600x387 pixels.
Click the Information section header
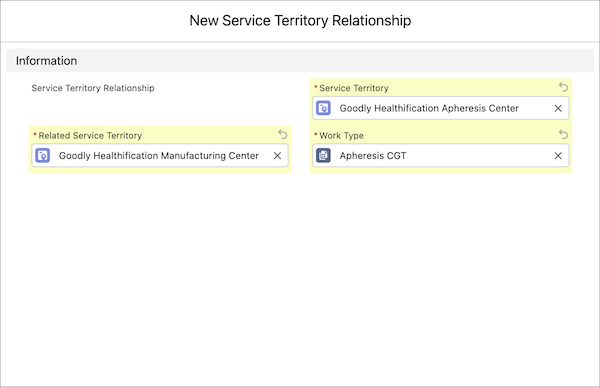(x=300, y=60)
